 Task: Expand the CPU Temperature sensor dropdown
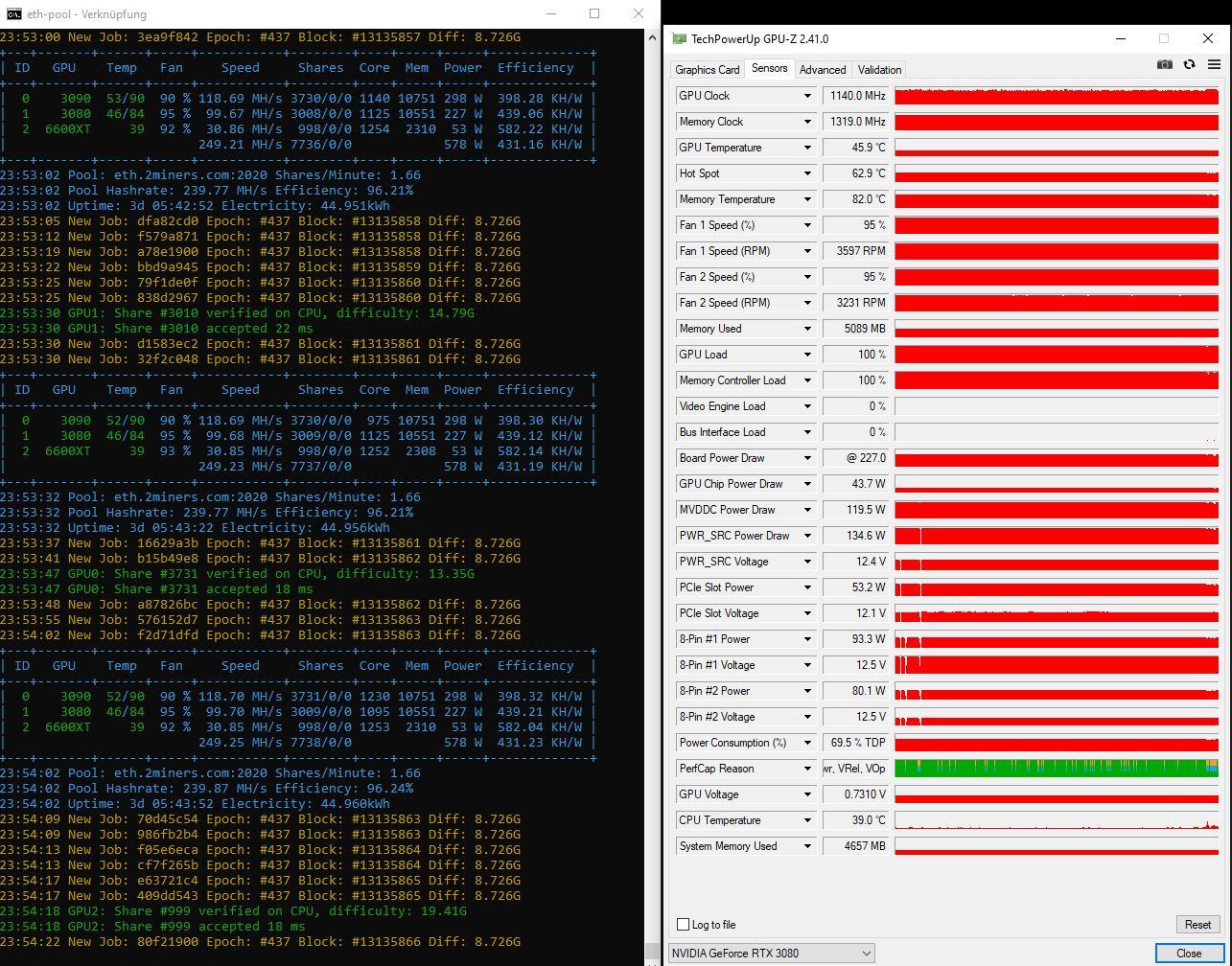tap(807, 820)
